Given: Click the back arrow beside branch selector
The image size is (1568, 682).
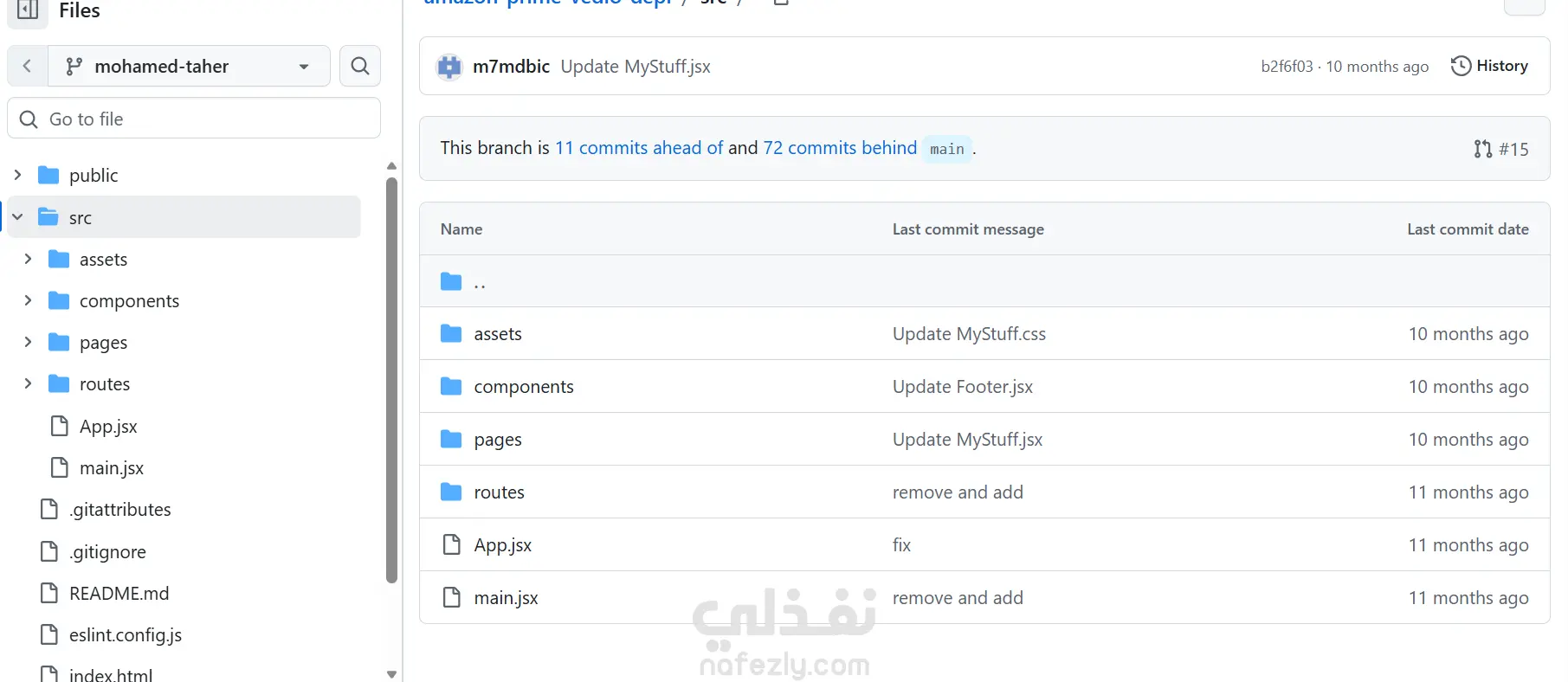Looking at the screenshot, I should click(28, 66).
